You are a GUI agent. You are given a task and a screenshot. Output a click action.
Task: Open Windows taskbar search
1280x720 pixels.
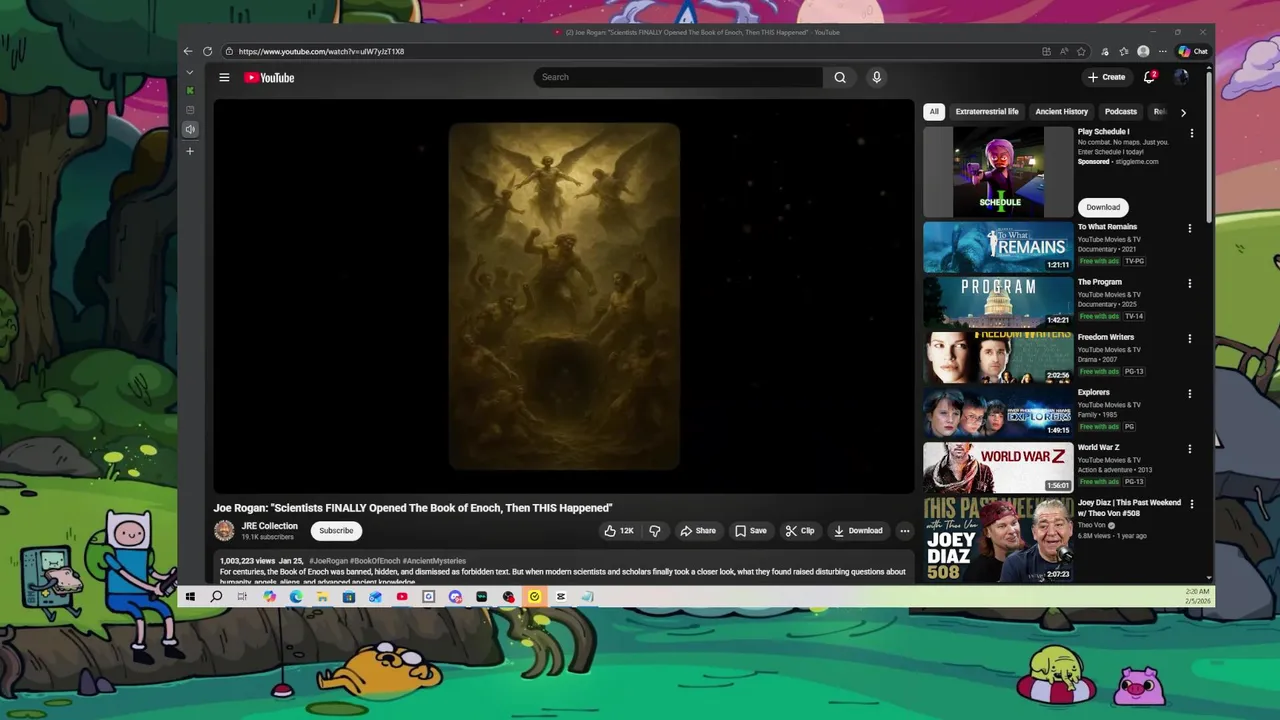[216, 597]
